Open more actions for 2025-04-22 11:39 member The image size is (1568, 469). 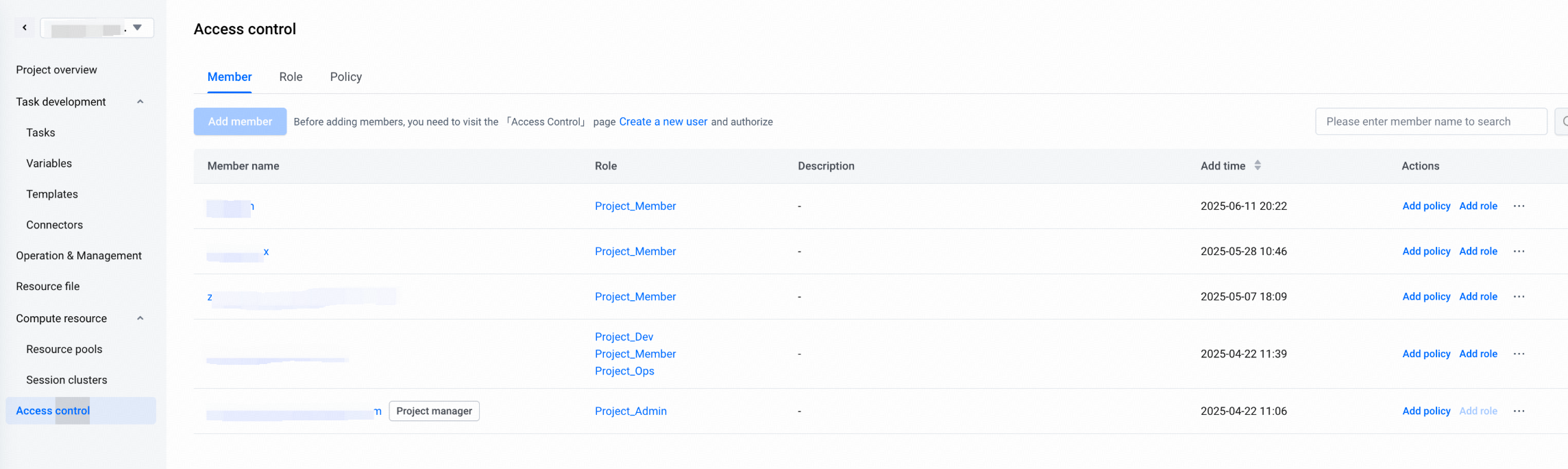click(x=1519, y=354)
